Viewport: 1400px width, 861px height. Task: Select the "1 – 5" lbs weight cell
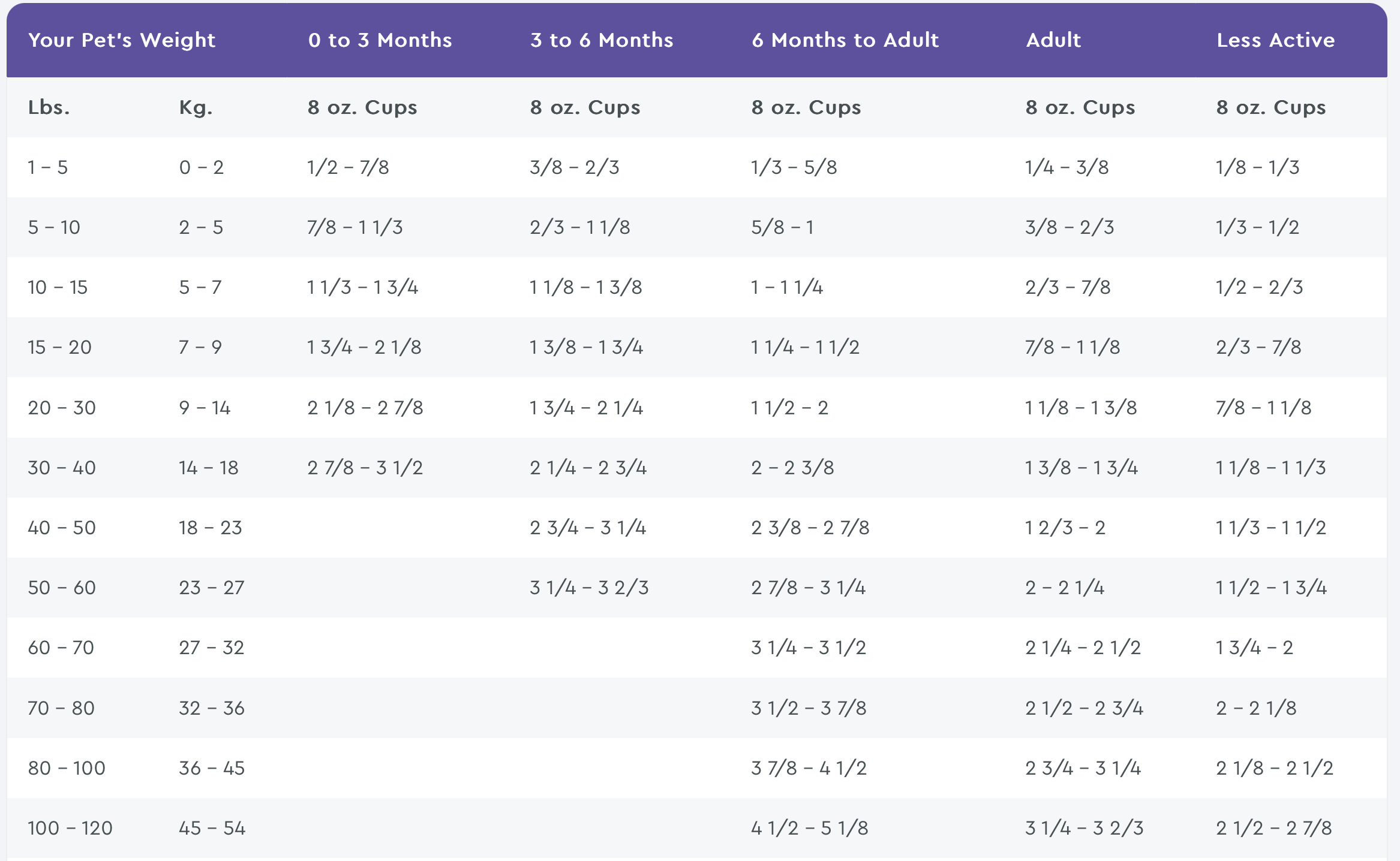coord(48,167)
